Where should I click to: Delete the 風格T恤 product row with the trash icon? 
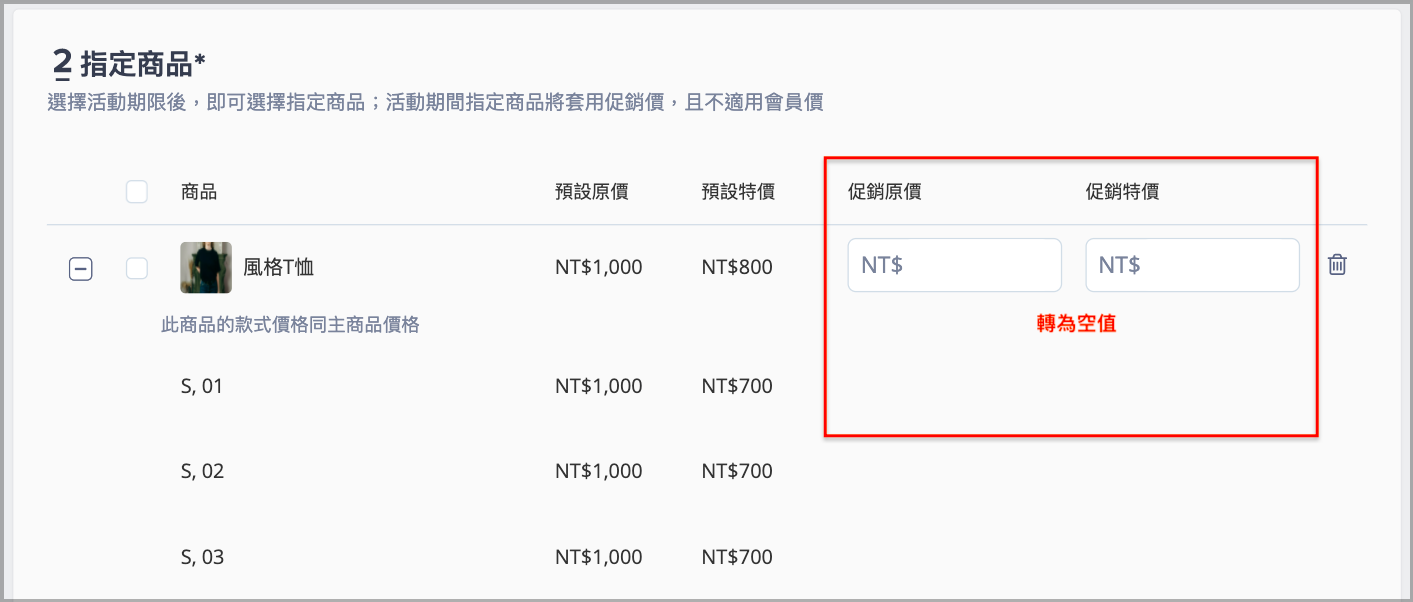1337,265
